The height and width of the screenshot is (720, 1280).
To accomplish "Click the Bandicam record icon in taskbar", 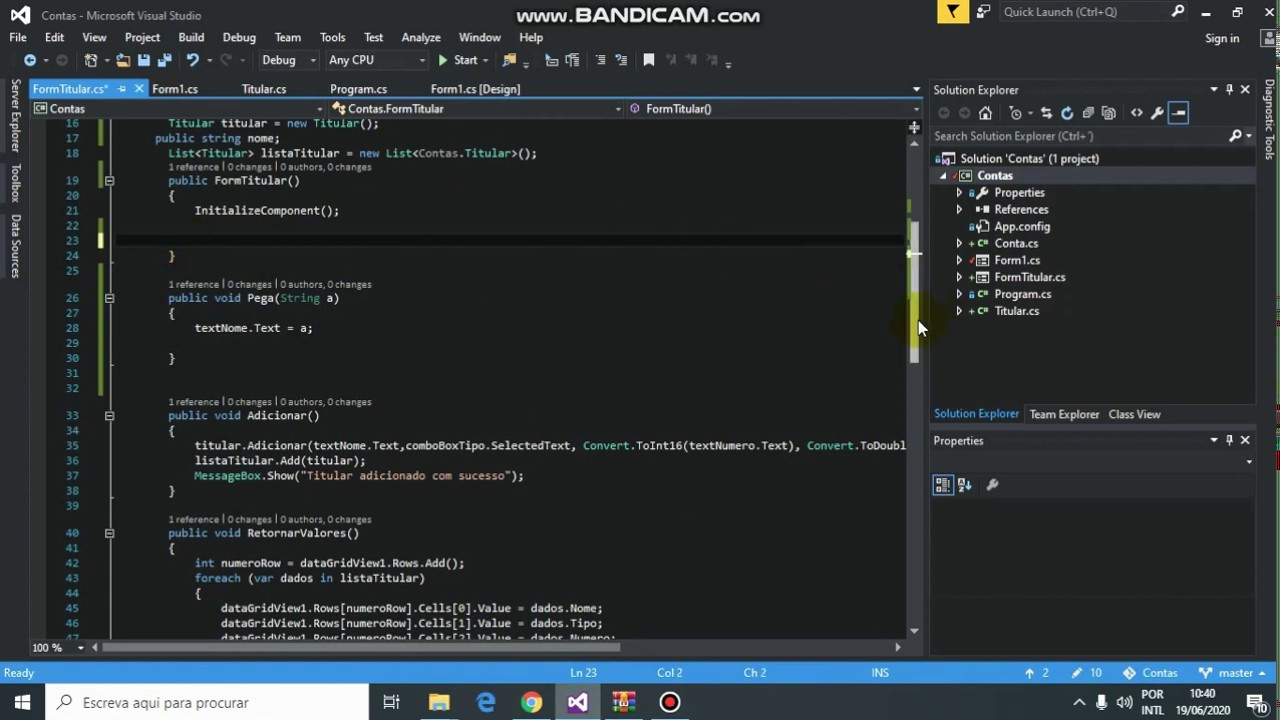I will pyautogui.click(x=670, y=702).
